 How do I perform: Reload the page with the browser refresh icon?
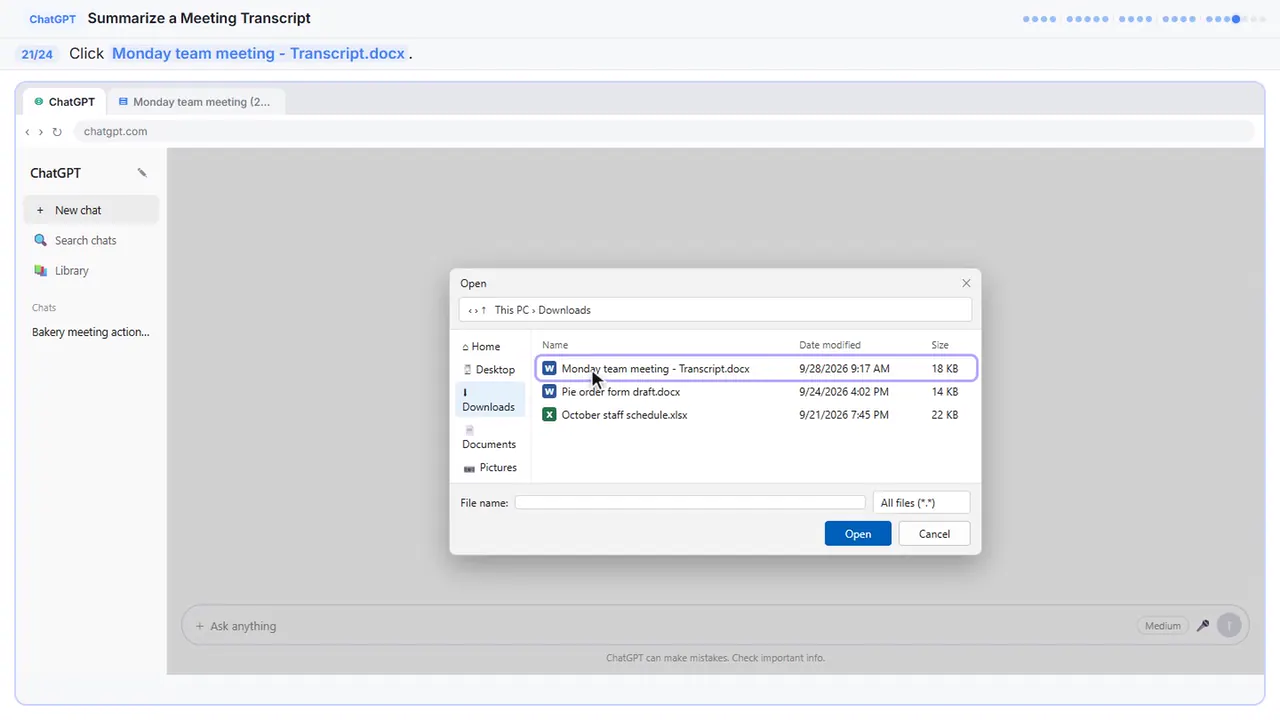[x=57, y=132]
